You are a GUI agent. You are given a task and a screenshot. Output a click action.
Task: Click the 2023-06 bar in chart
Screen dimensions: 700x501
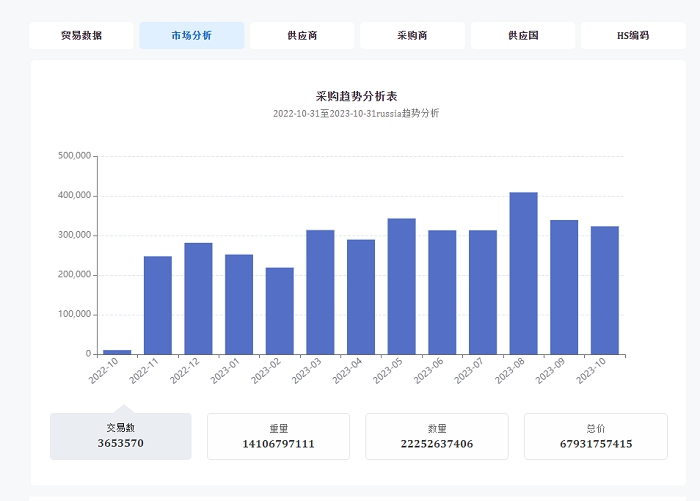(442, 292)
